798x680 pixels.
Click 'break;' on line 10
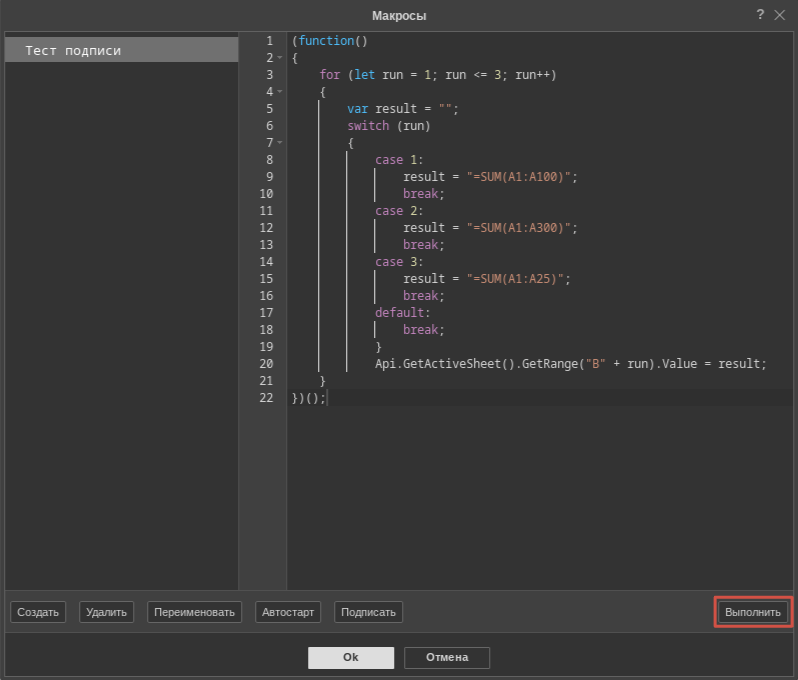click(x=423, y=194)
